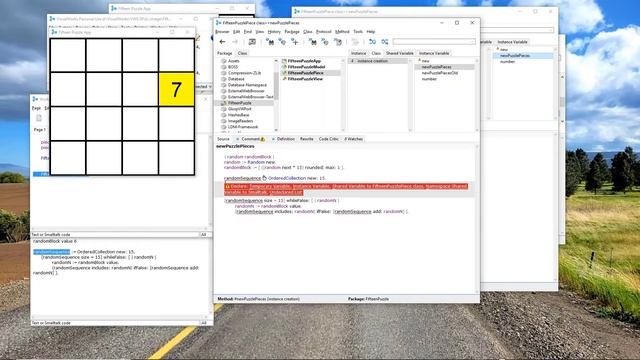Switch to the Definition tab
This screenshot has height=360, width=640.
(x=285, y=139)
